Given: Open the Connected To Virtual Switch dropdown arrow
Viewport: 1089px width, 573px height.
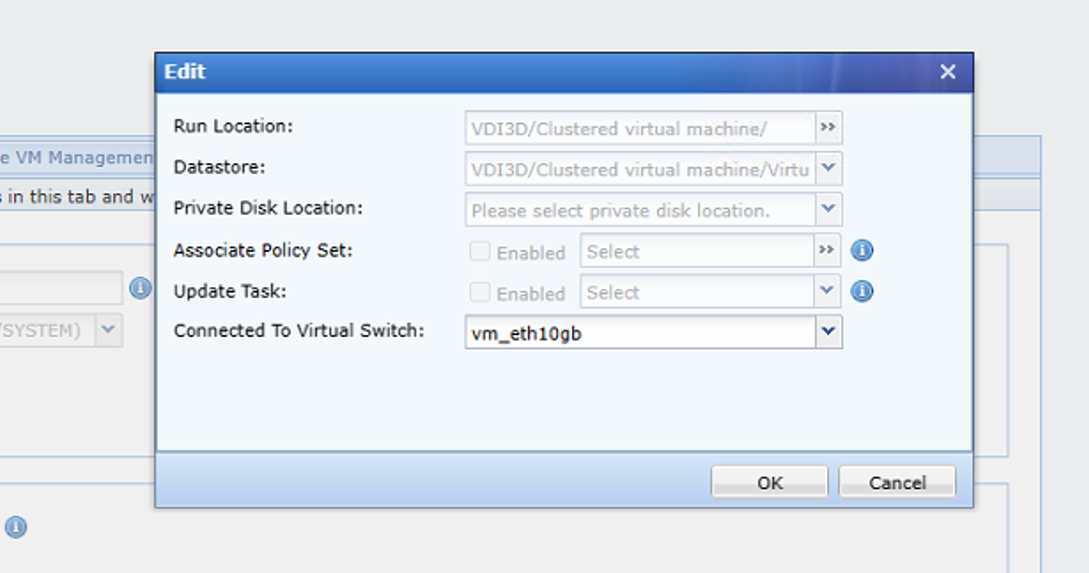Looking at the screenshot, I should click(828, 332).
